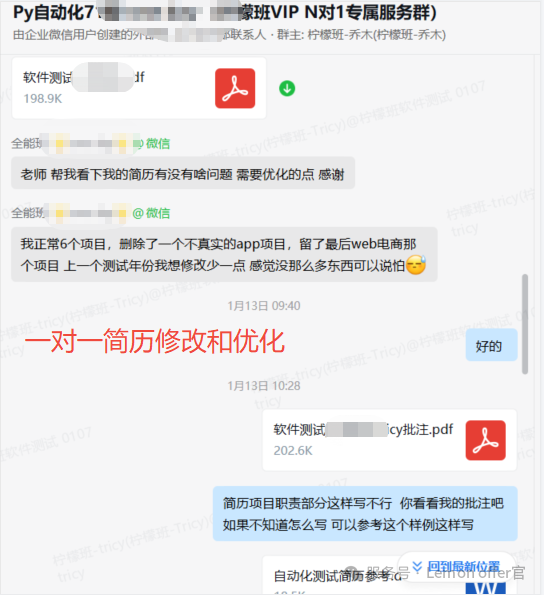Click the 1月13日 09:40 timestamp
The image size is (544, 595).
(x=264, y=306)
